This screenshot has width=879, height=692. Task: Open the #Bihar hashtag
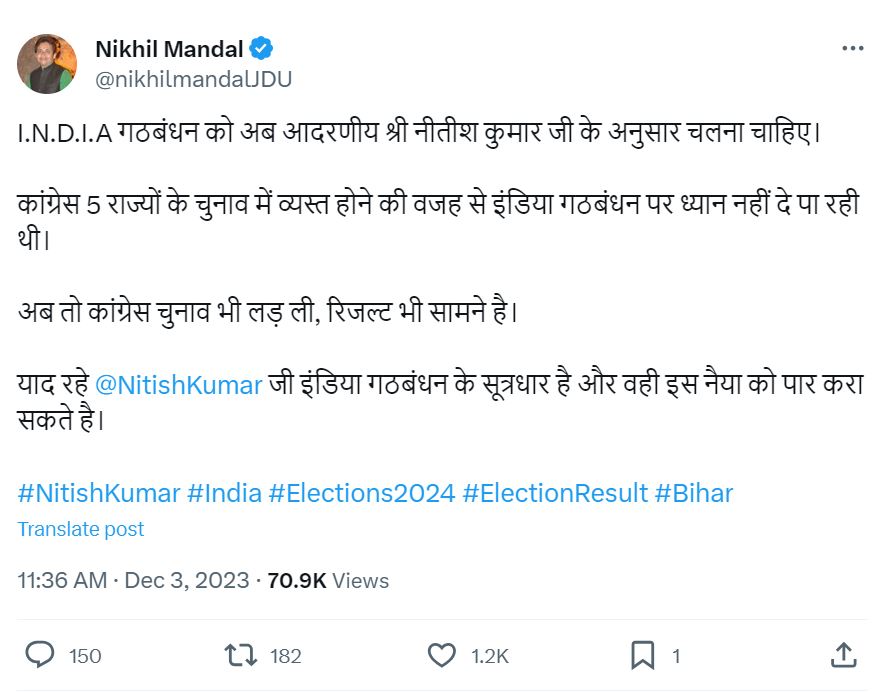click(x=694, y=493)
